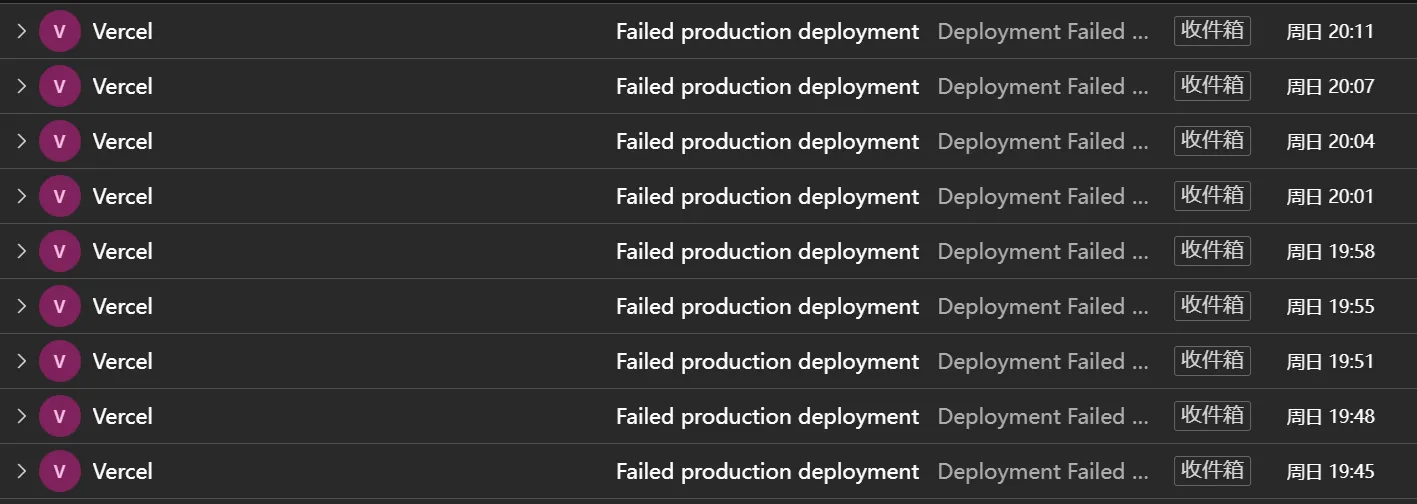Click the Vercel avatar on the 19:48 email
Image resolution: width=1417 pixels, height=504 pixels.
click(x=59, y=416)
